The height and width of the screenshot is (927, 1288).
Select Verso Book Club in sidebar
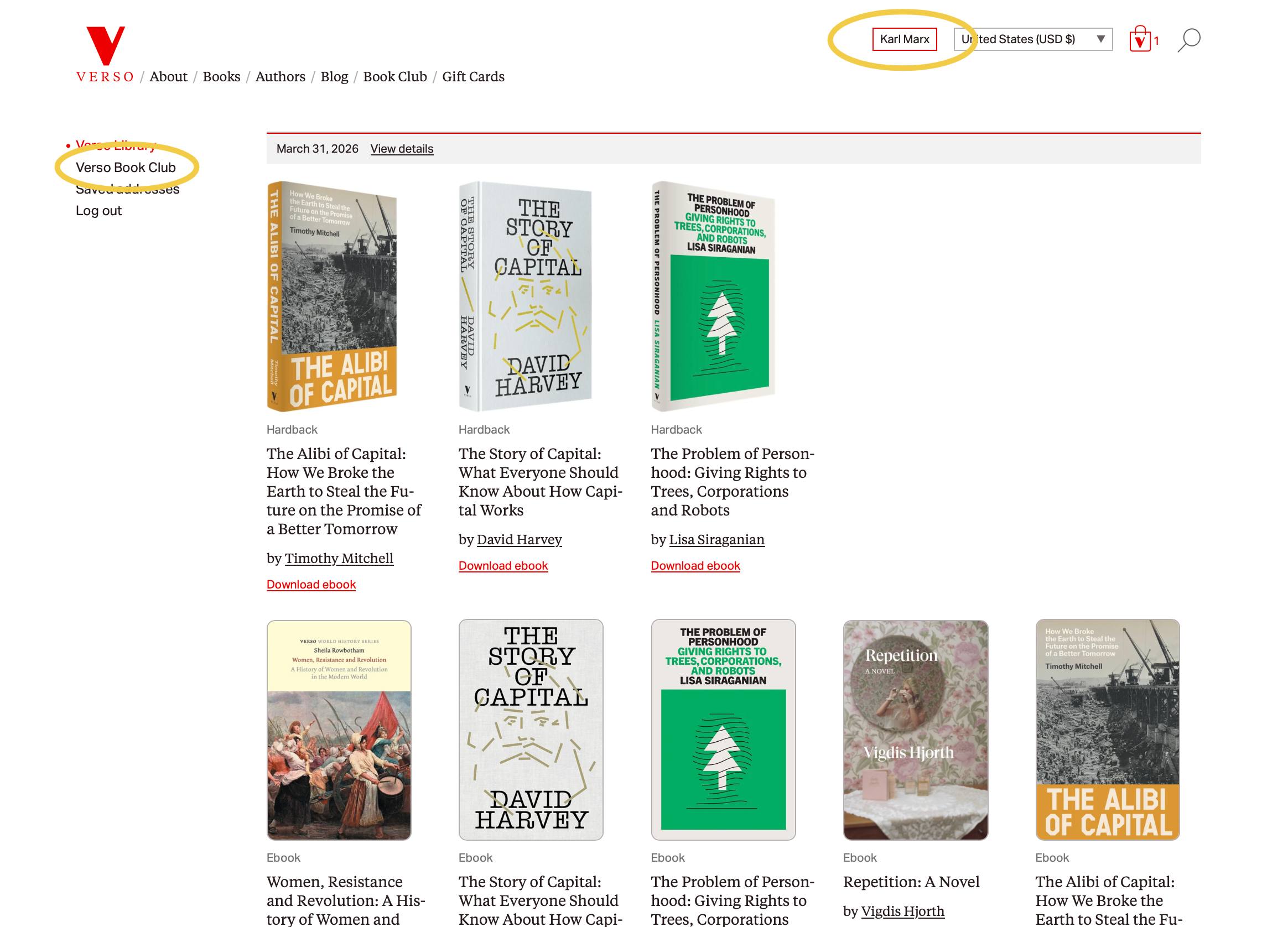[126, 168]
